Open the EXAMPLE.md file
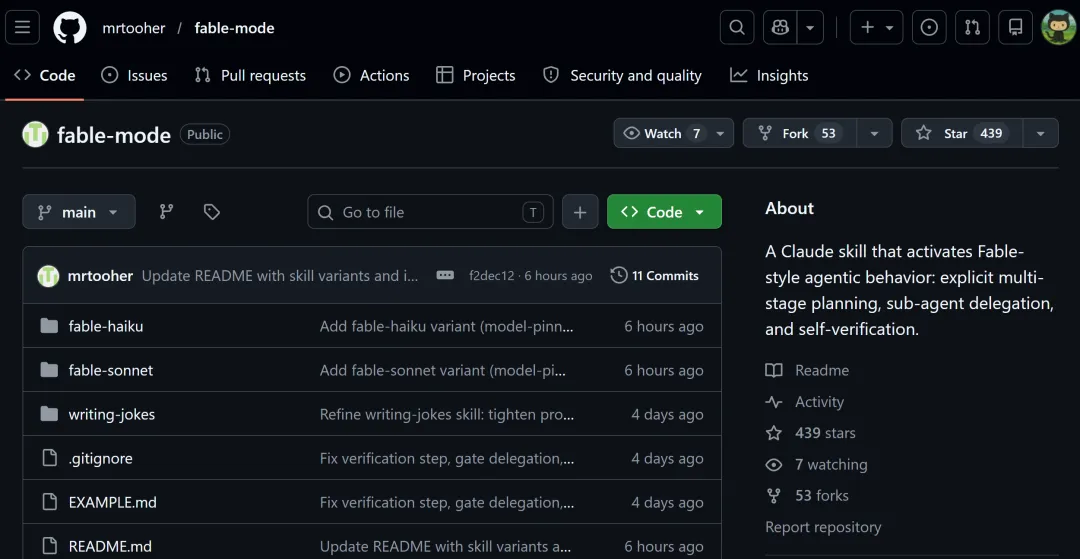 (x=113, y=503)
